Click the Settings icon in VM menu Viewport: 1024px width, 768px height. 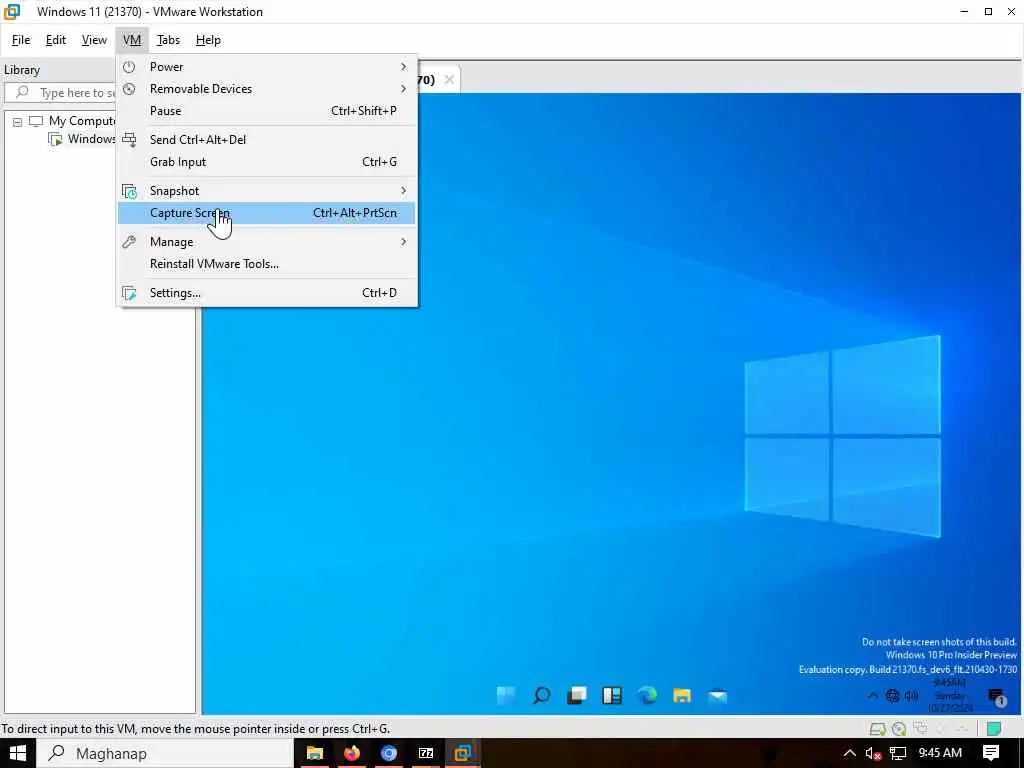click(129, 293)
